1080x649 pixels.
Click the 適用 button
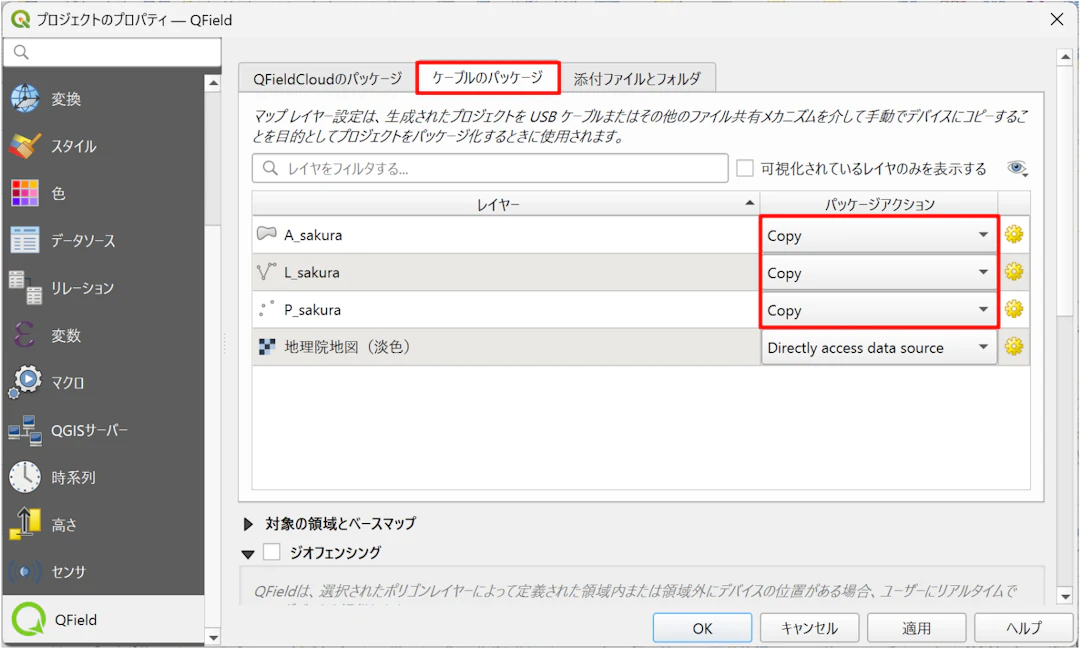click(x=915, y=627)
